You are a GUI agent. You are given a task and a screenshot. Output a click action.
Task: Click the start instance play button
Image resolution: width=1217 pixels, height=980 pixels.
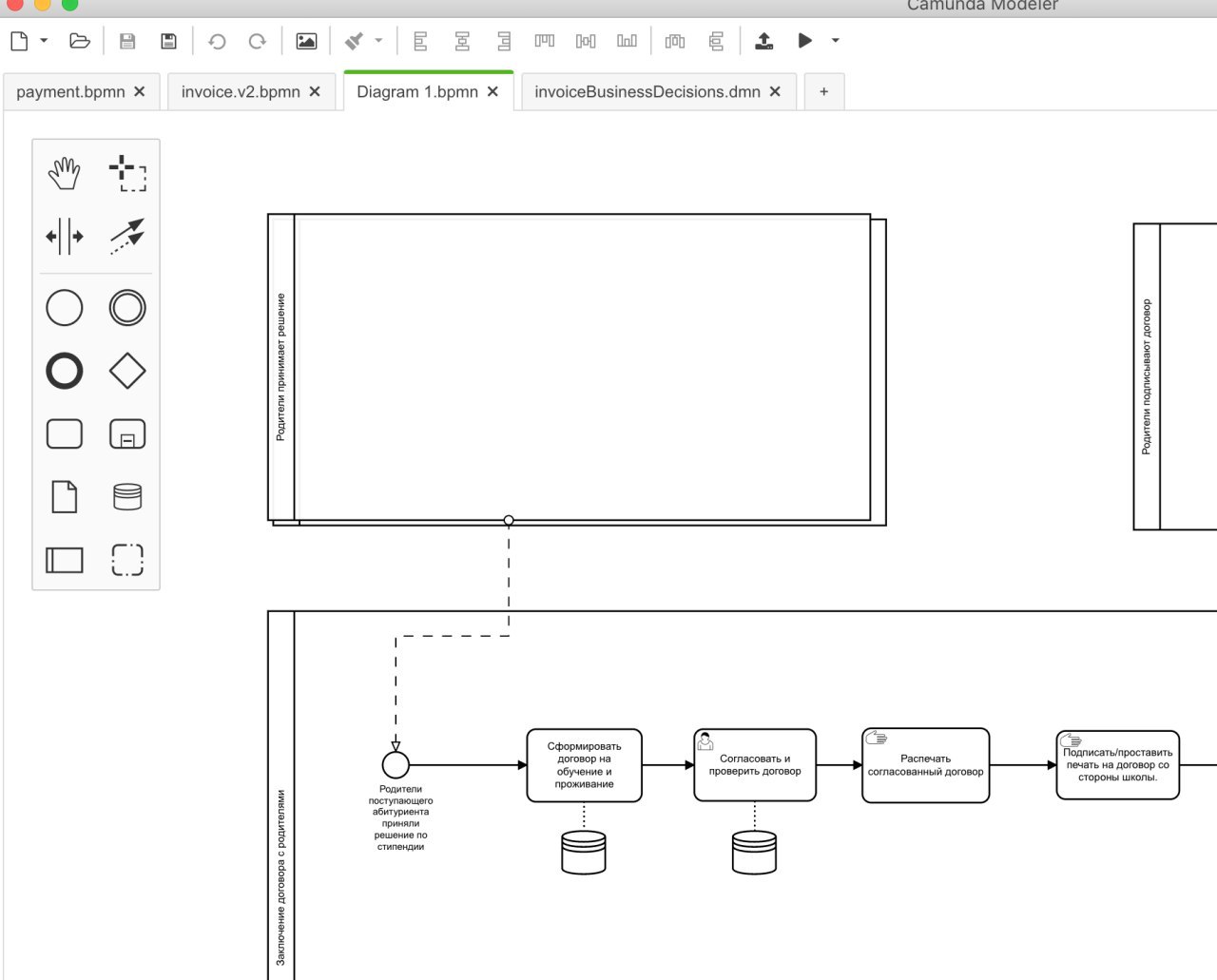click(804, 41)
